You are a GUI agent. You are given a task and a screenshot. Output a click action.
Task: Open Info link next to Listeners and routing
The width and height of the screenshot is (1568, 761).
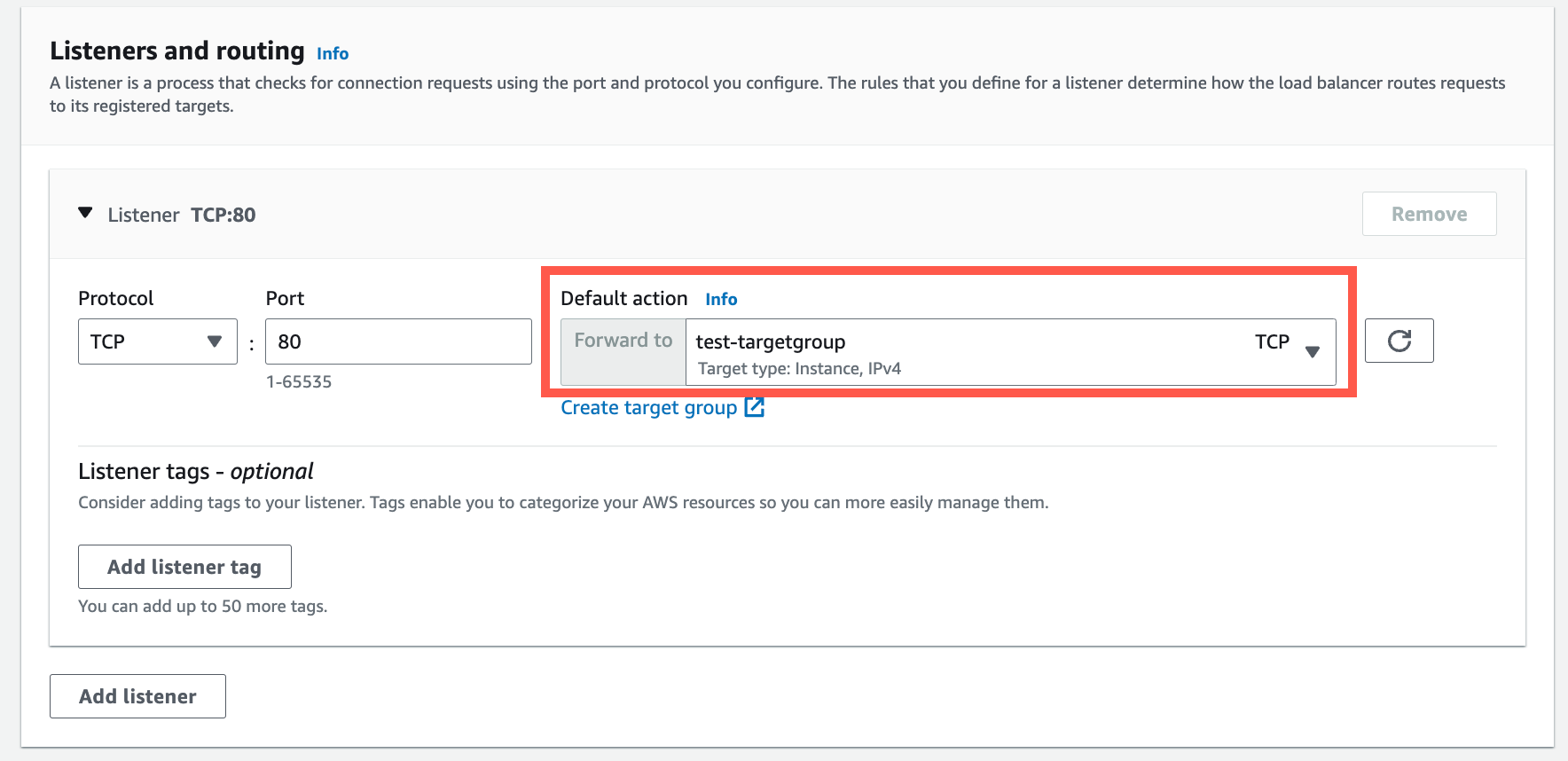point(333,53)
